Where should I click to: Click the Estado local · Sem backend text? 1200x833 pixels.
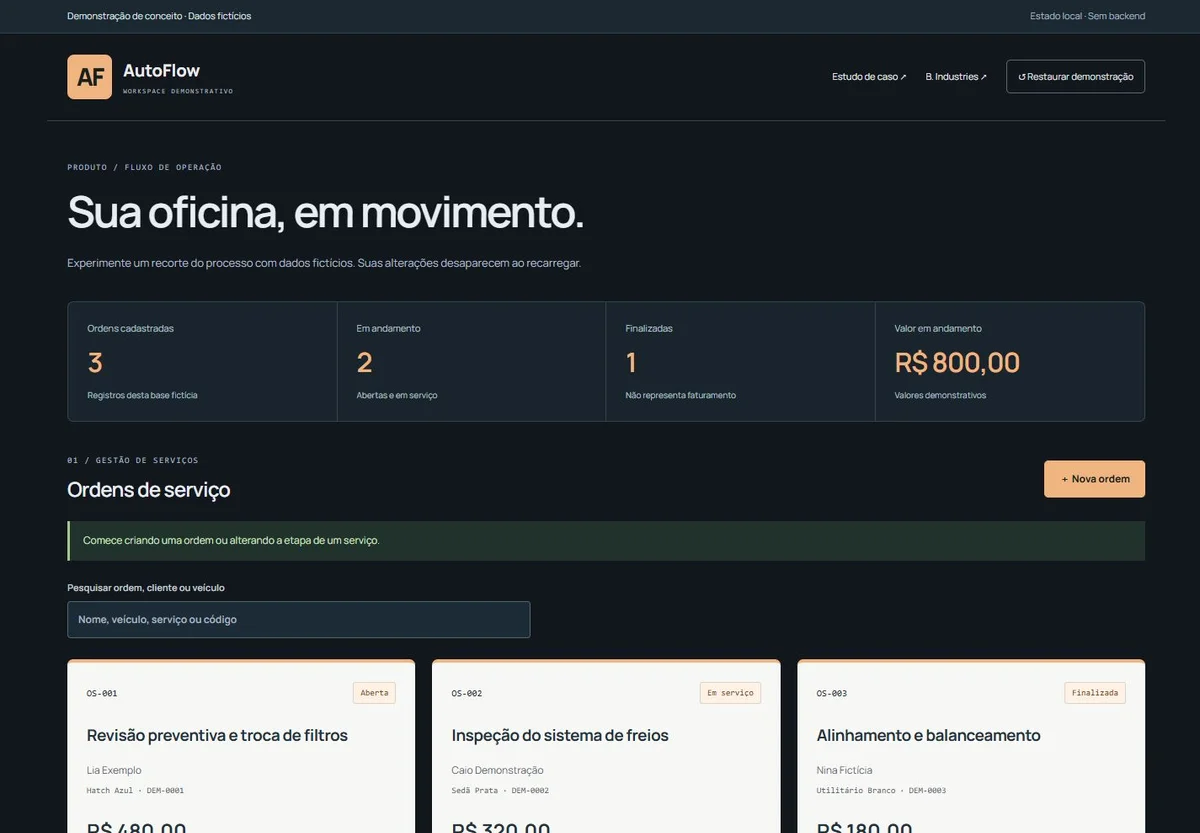pos(1087,16)
